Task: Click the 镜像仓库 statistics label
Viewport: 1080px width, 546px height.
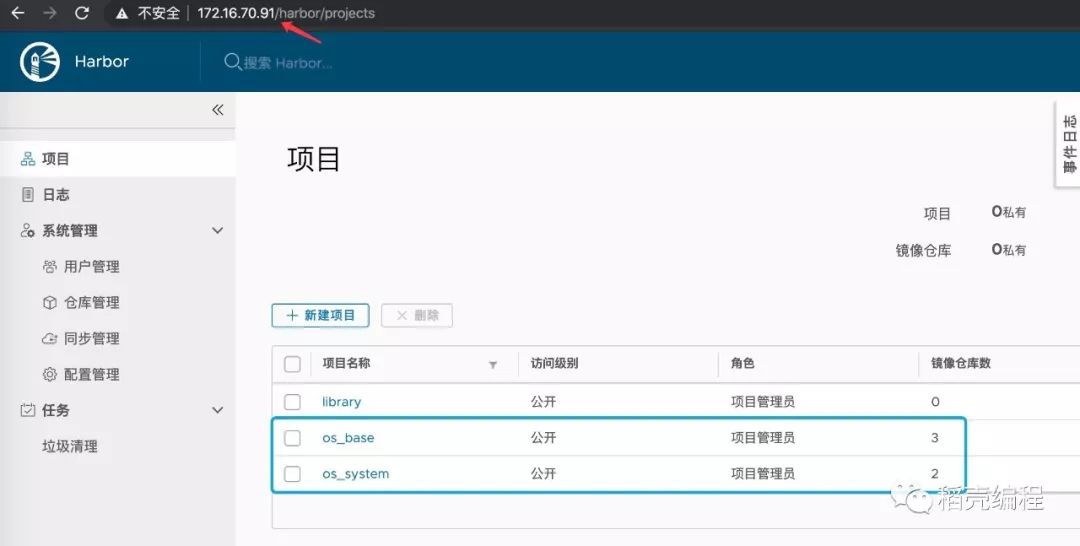Action: (923, 251)
